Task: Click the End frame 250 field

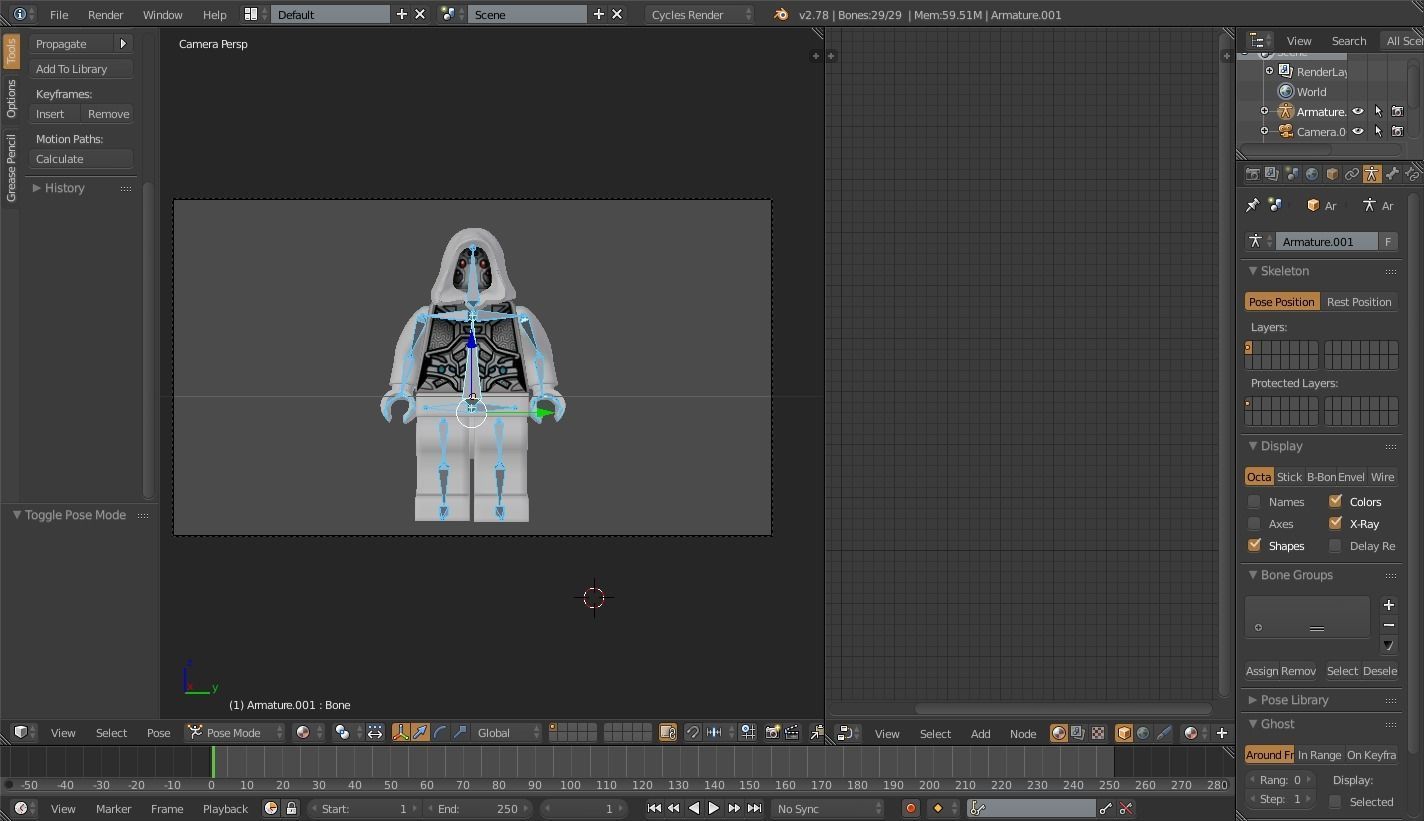Action: coord(479,809)
